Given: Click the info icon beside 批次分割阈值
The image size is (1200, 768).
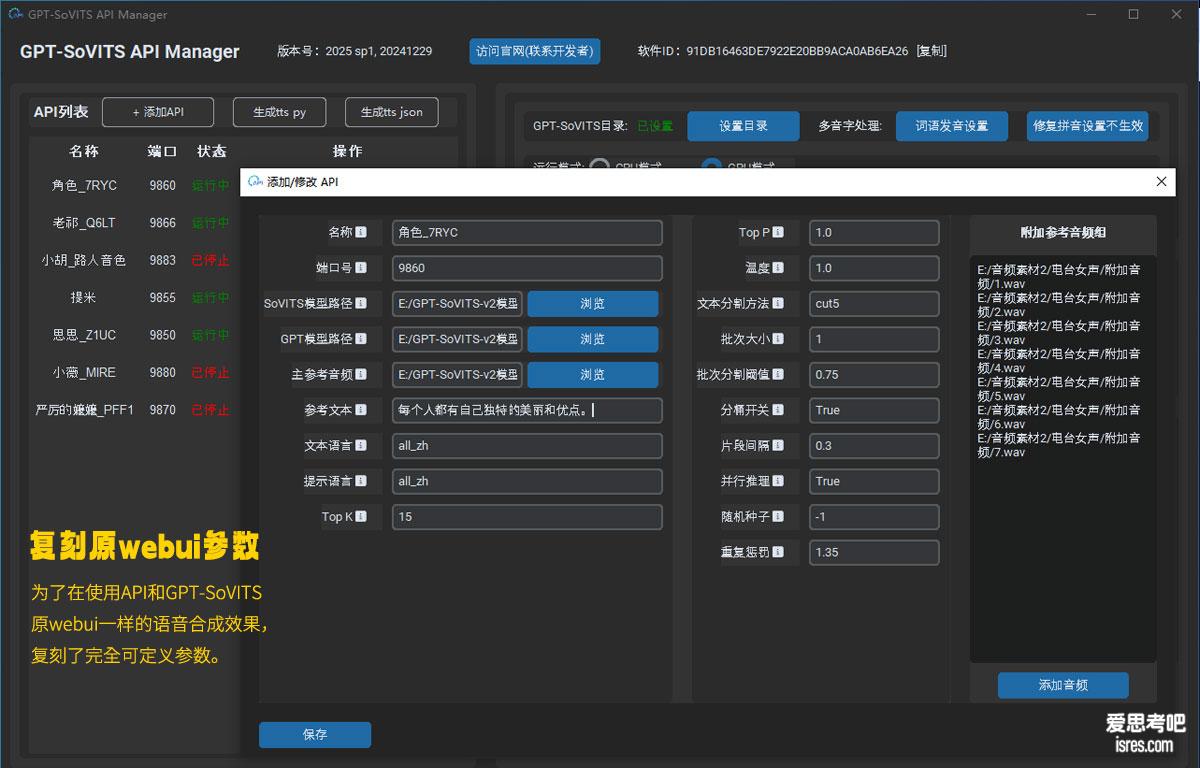Looking at the screenshot, I should (778, 375).
